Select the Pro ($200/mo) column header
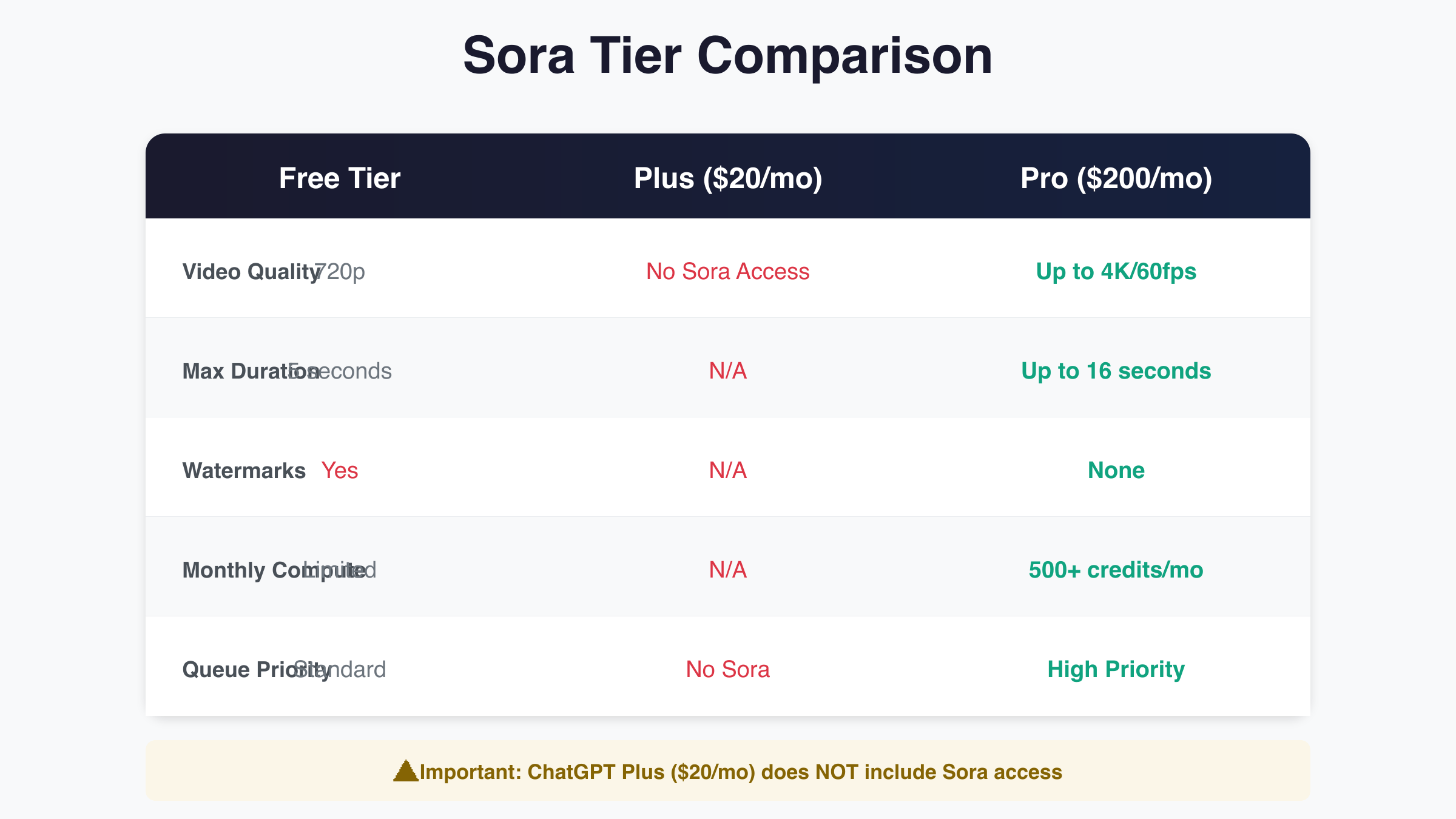 1116,178
